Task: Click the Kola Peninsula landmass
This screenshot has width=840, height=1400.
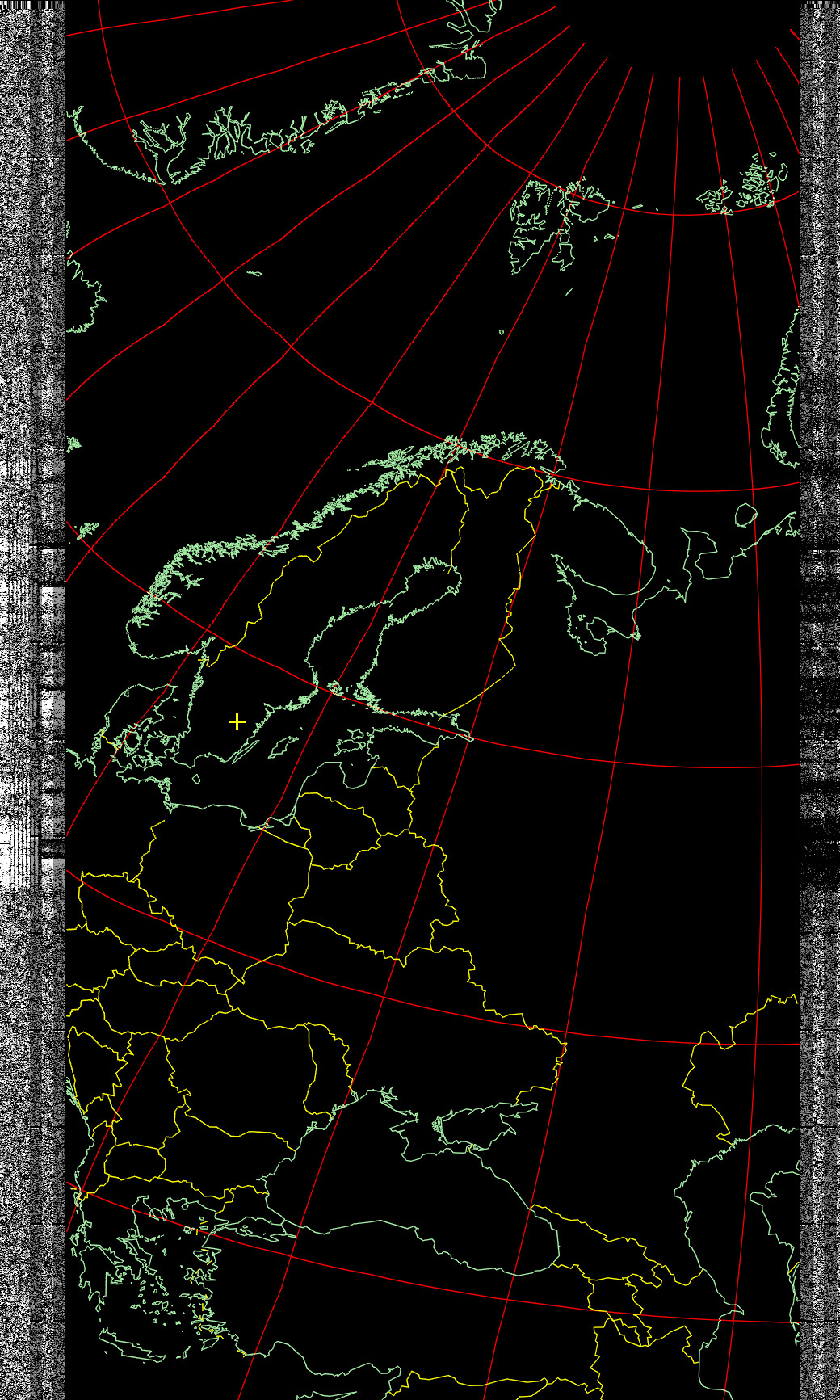Action: pos(602,541)
